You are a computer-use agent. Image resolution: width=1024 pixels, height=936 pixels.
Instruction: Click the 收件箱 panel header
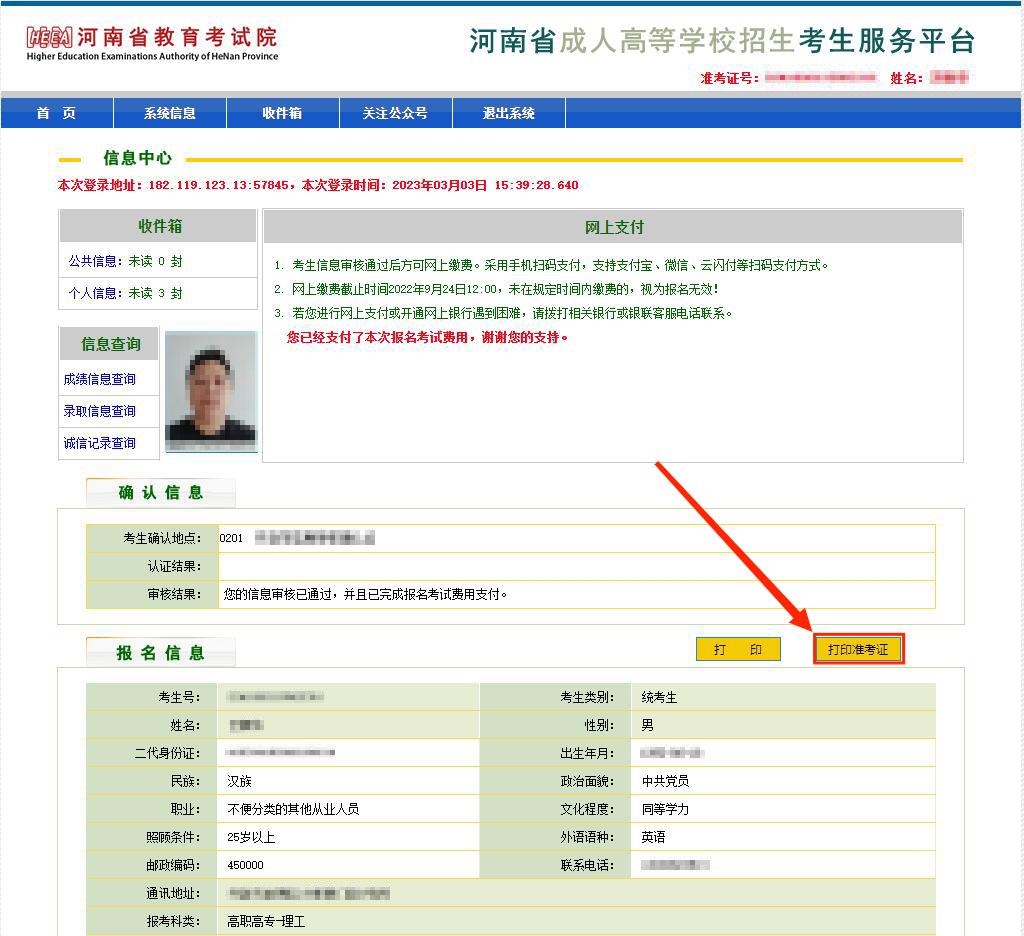159,226
